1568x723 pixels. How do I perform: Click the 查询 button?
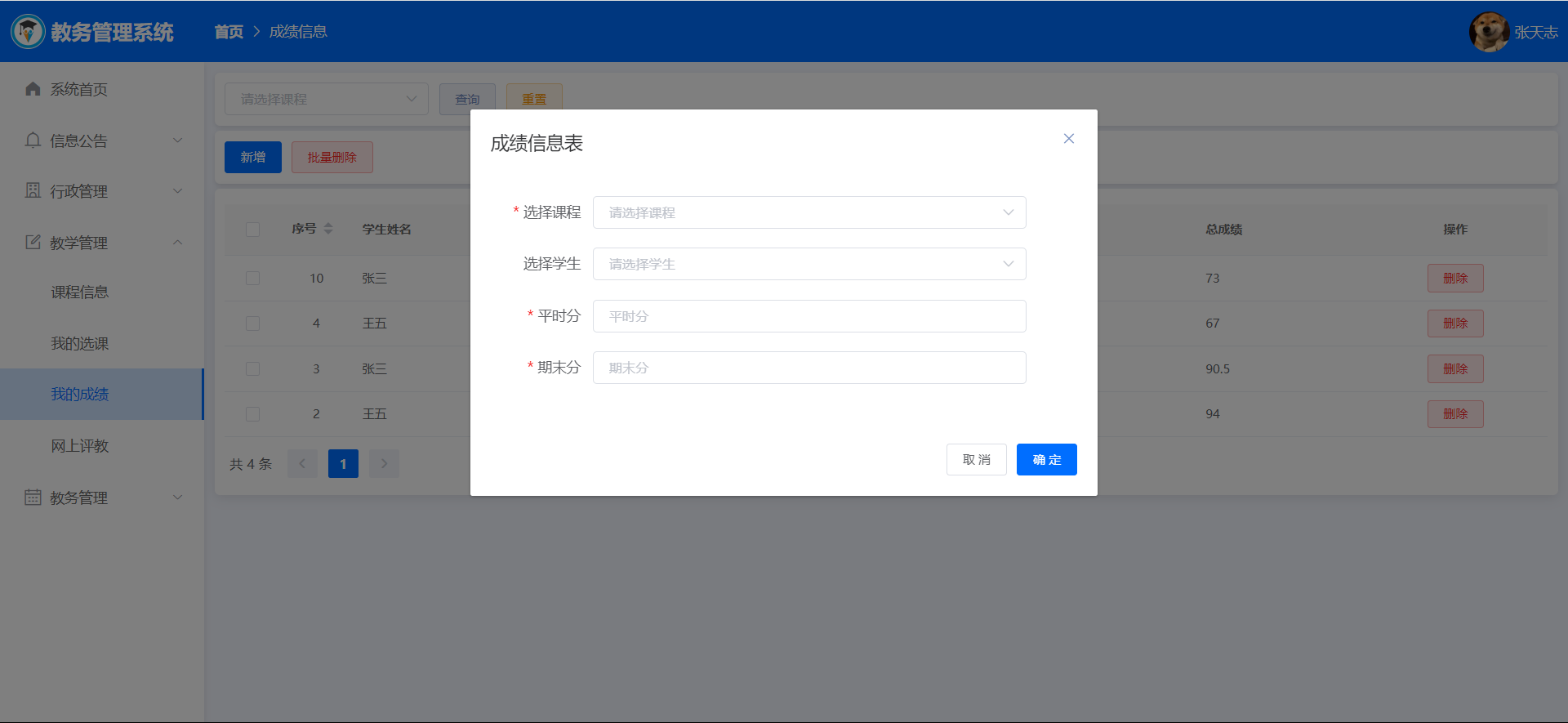(x=467, y=99)
